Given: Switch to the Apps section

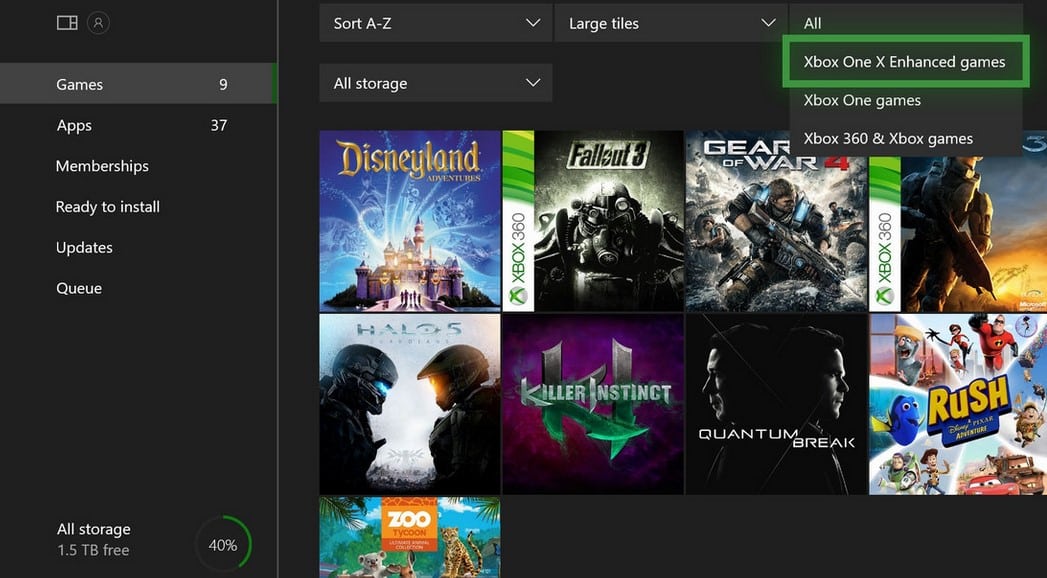Looking at the screenshot, I should [73, 125].
